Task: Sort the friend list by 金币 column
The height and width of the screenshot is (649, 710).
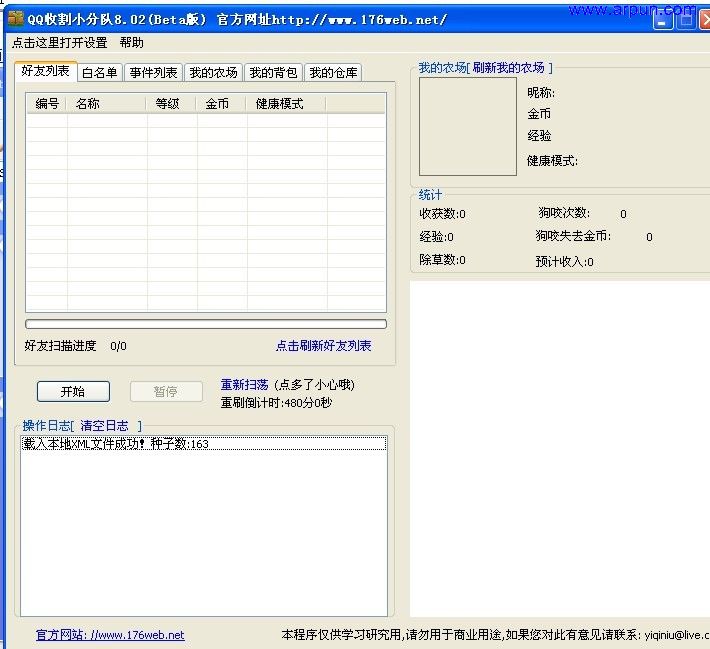Action: (222, 104)
